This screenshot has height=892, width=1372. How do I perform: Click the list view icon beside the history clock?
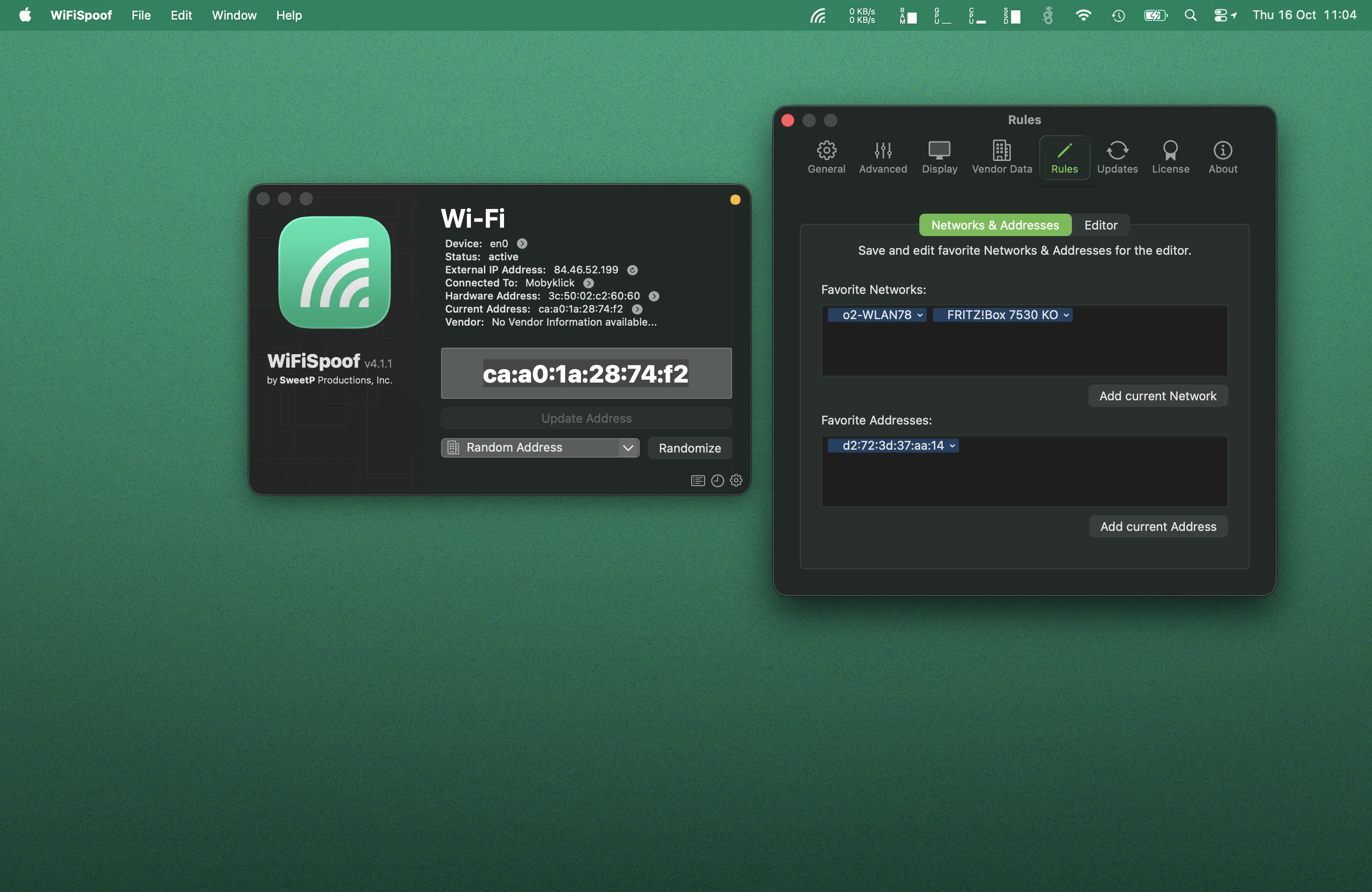tap(698, 481)
